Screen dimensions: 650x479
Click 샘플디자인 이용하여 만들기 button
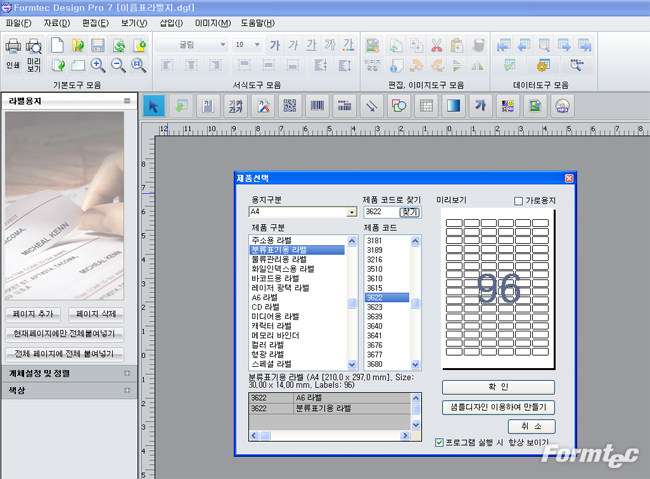pos(498,407)
